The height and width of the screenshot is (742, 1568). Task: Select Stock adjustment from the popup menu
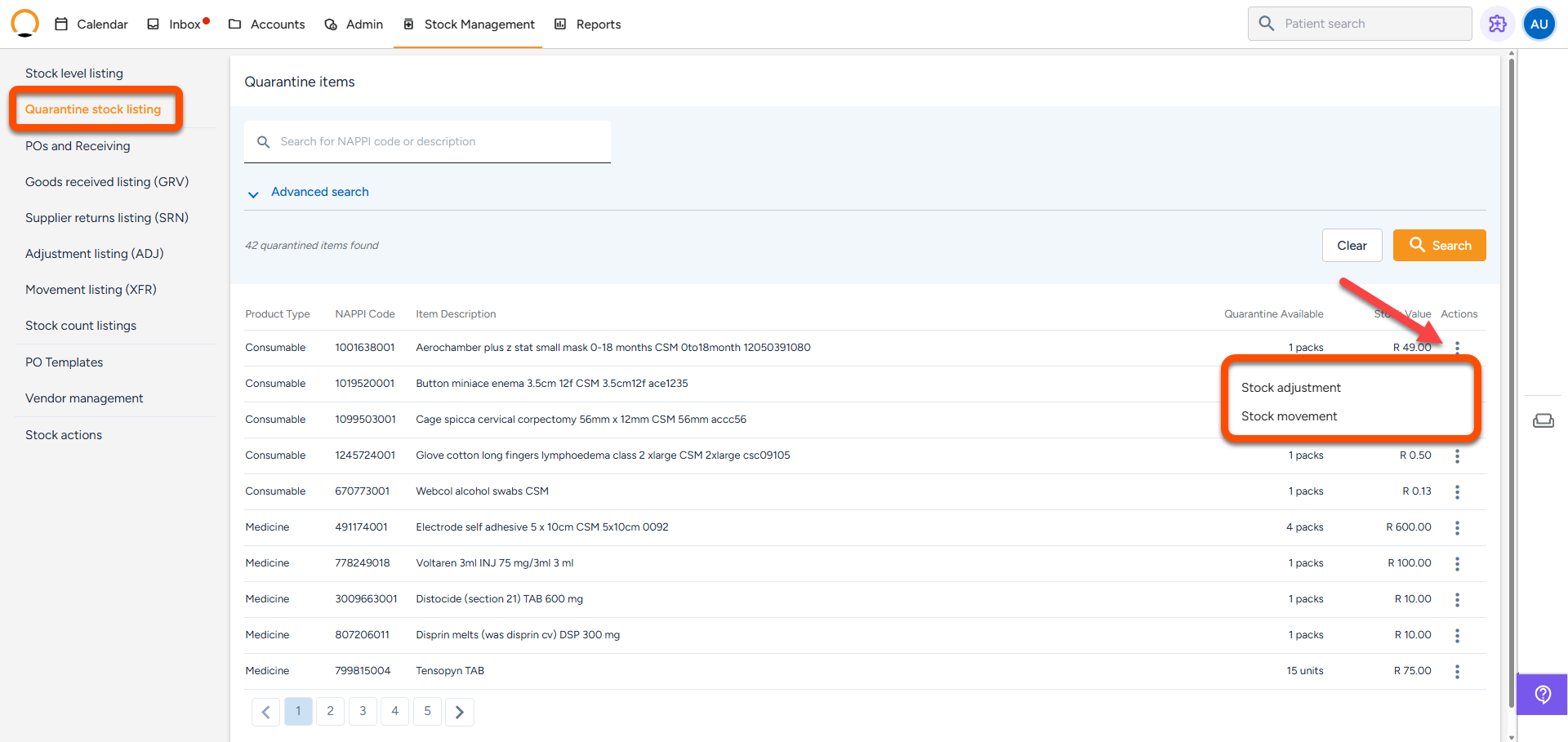coord(1290,388)
